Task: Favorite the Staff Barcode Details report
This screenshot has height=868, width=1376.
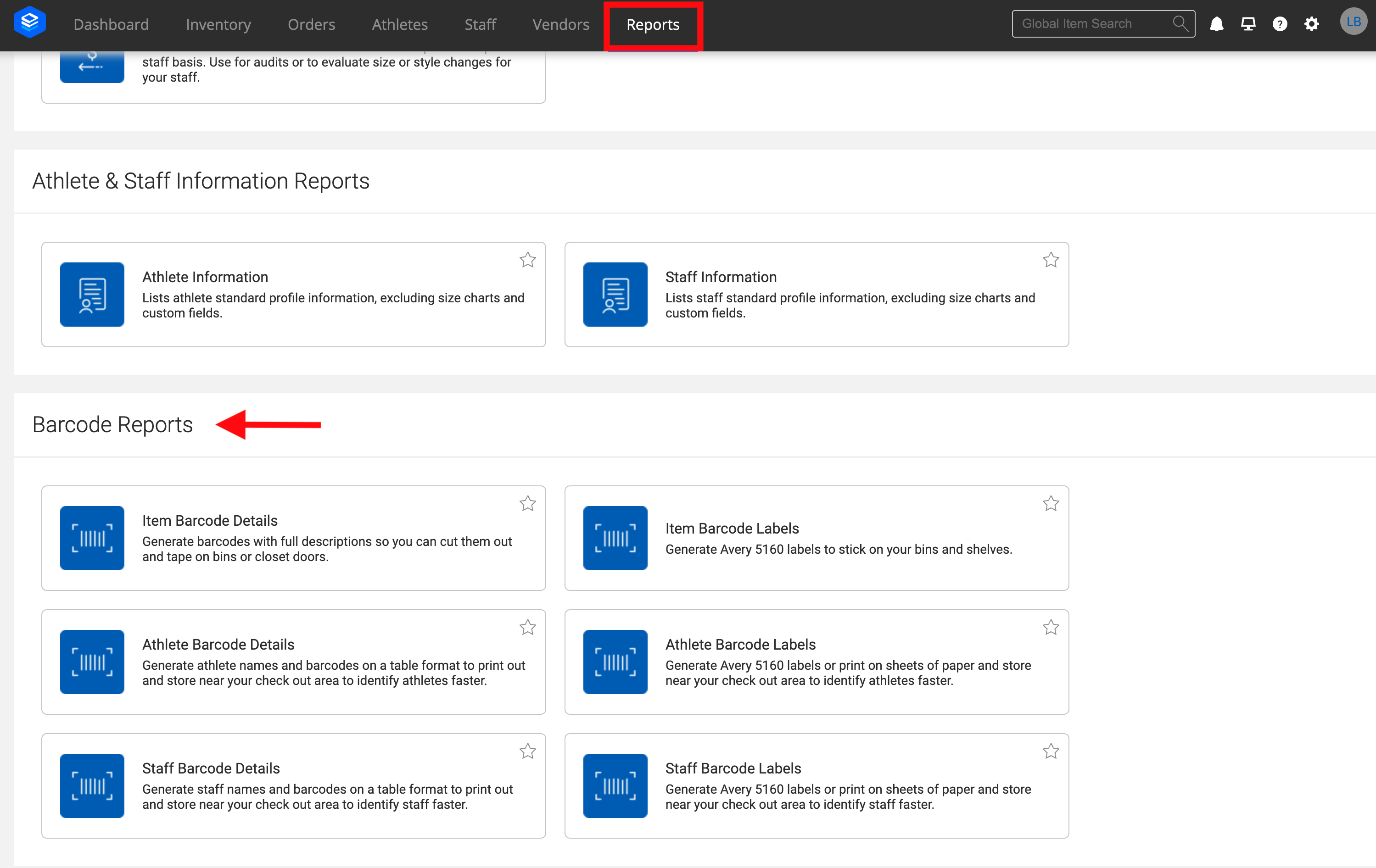Action: point(527,751)
